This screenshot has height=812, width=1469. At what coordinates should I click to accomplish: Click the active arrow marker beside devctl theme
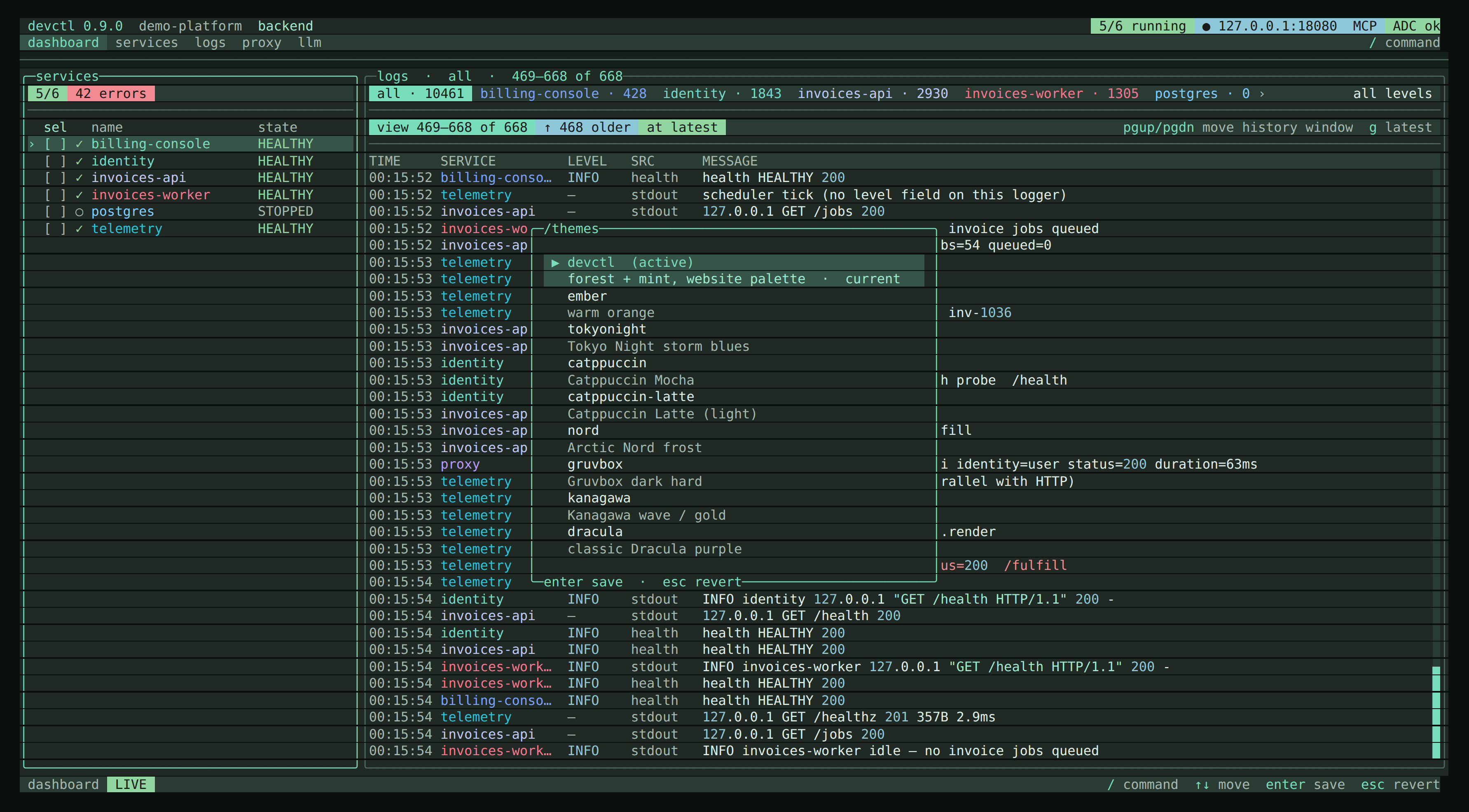coord(555,263)
